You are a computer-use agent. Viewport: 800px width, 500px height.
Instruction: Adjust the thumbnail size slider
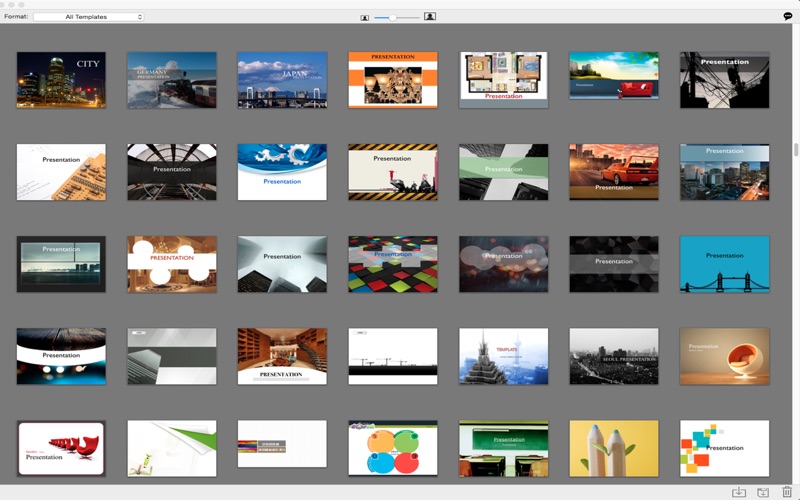tap(392, 17)
